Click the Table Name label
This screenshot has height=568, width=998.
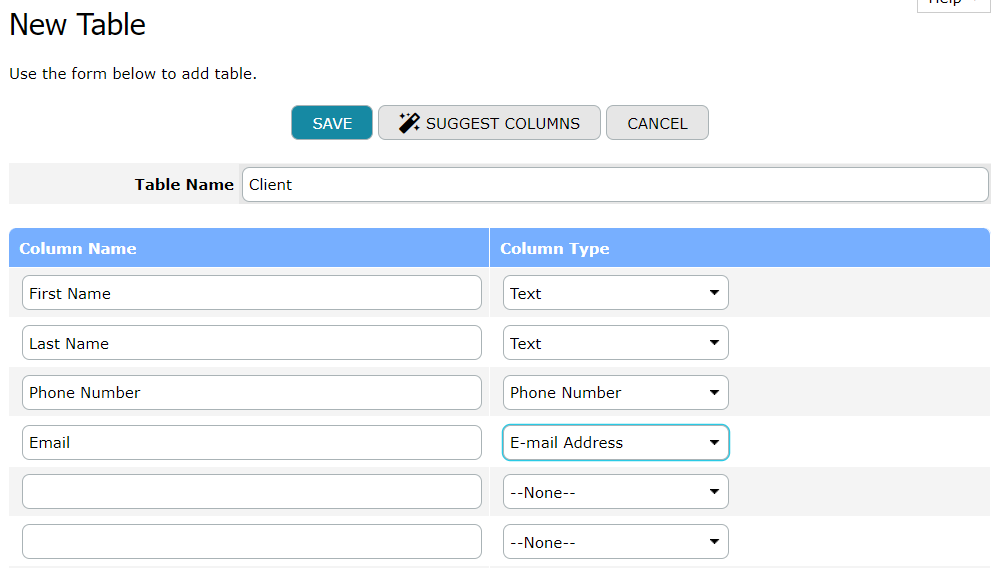pos(184,185)
